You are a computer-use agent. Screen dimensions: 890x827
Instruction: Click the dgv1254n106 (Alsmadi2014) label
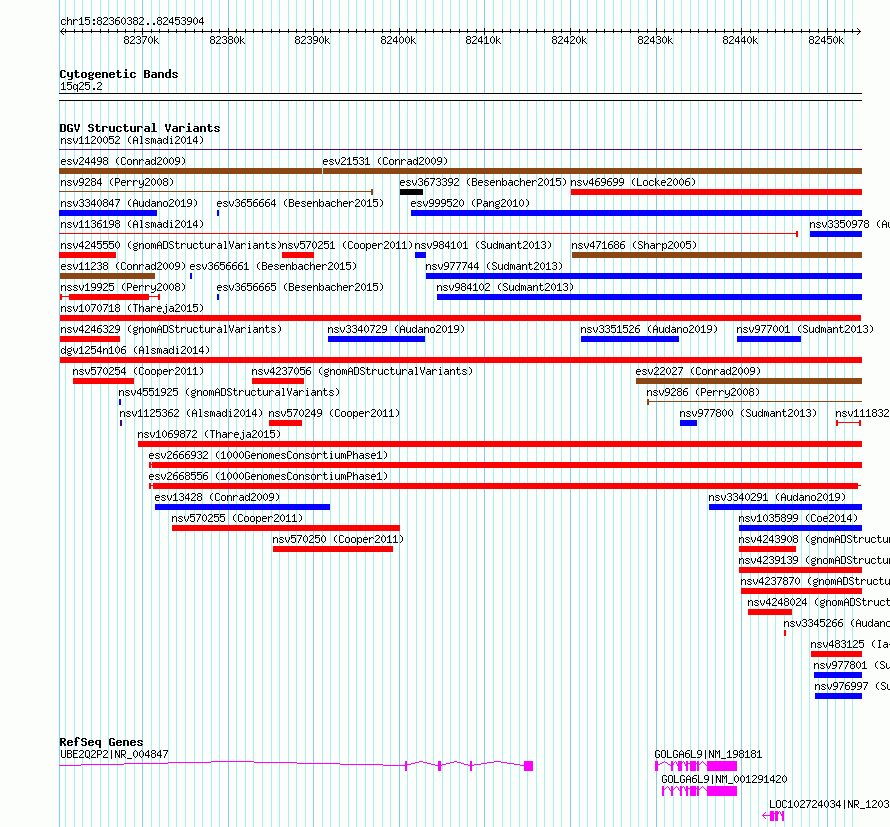pos(135,350)
